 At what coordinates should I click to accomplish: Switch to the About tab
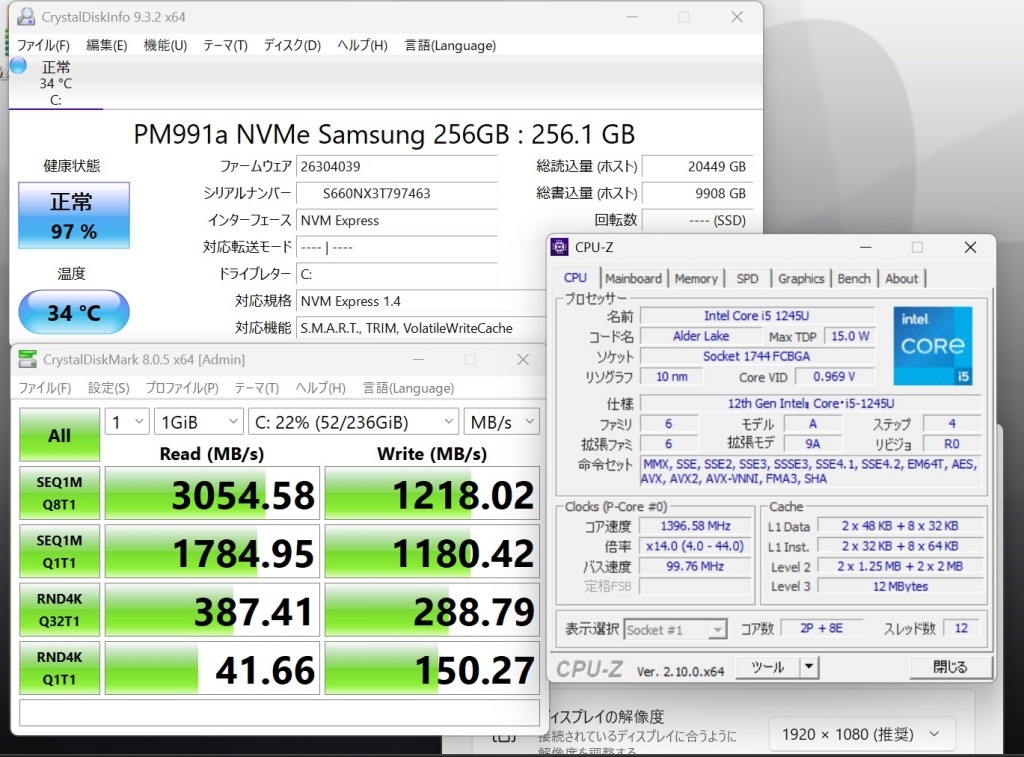pyautogui.click(x=902, y=278)
